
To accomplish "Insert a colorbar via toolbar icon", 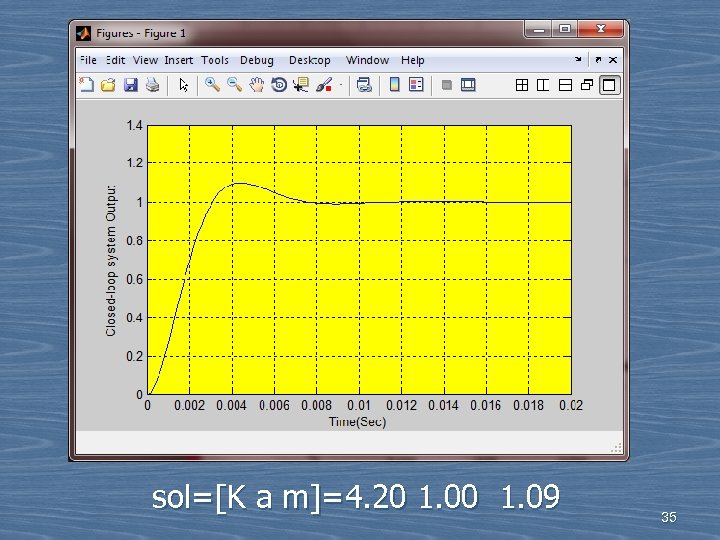I will click(x=394, y=84).
